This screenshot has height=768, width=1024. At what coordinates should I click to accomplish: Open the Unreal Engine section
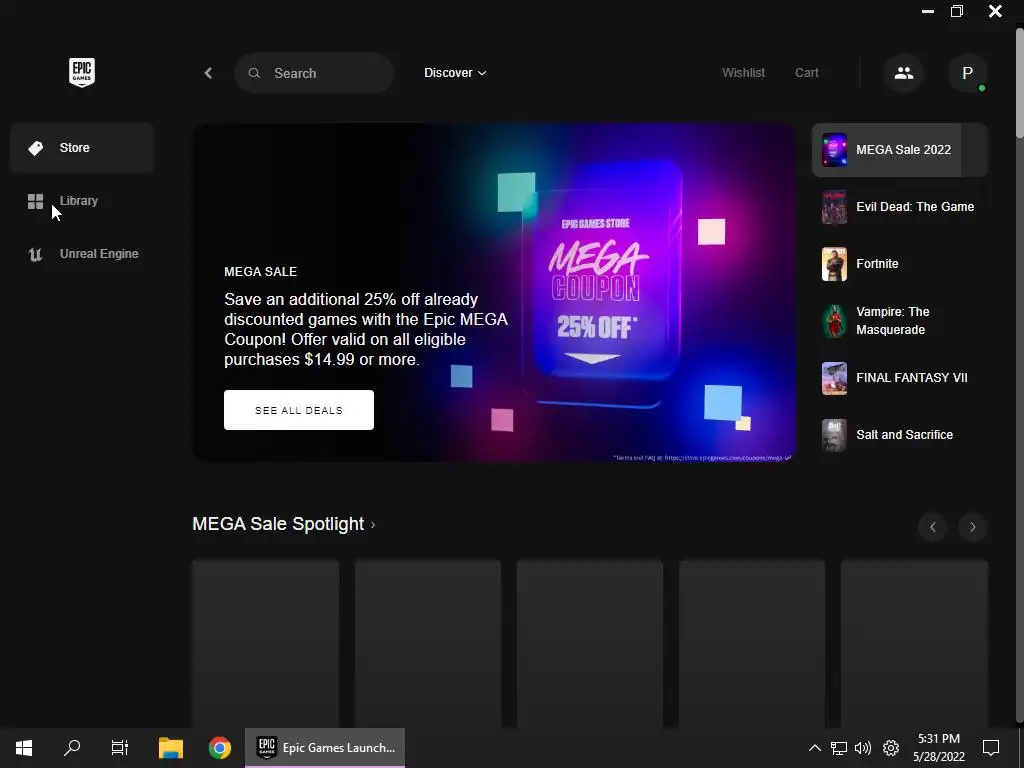point(82,253)
